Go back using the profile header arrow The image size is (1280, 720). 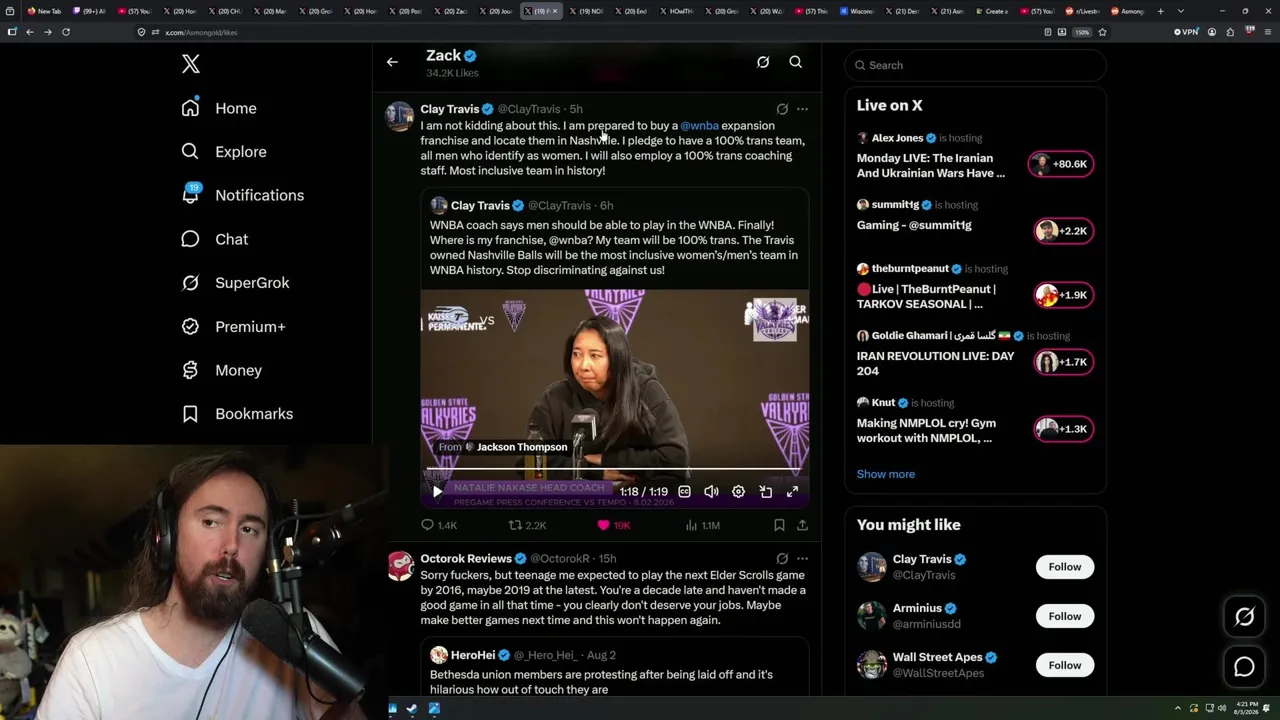click(x=392, y=62)
